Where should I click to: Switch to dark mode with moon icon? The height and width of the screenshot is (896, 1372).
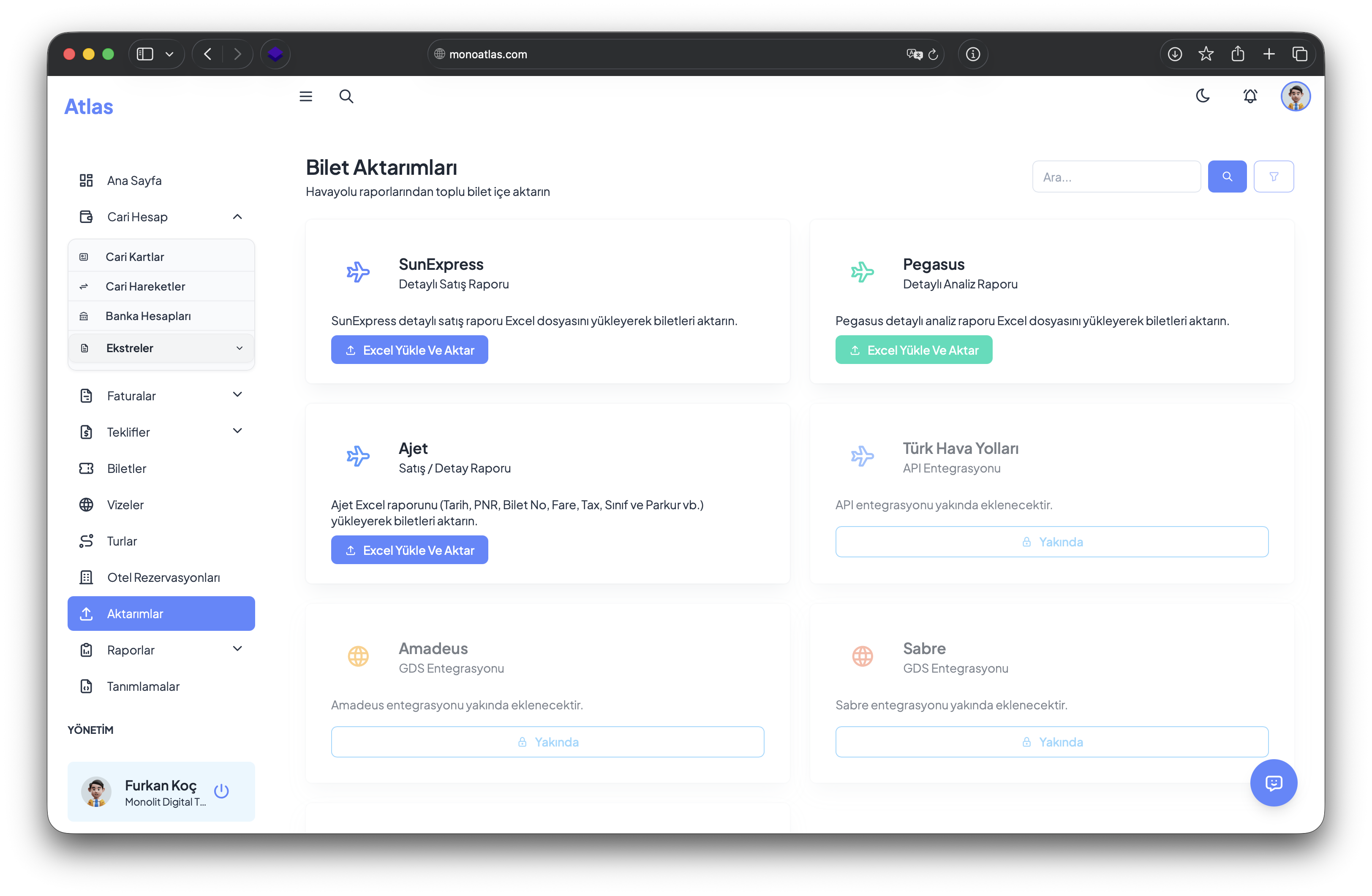coord(1203,96)
